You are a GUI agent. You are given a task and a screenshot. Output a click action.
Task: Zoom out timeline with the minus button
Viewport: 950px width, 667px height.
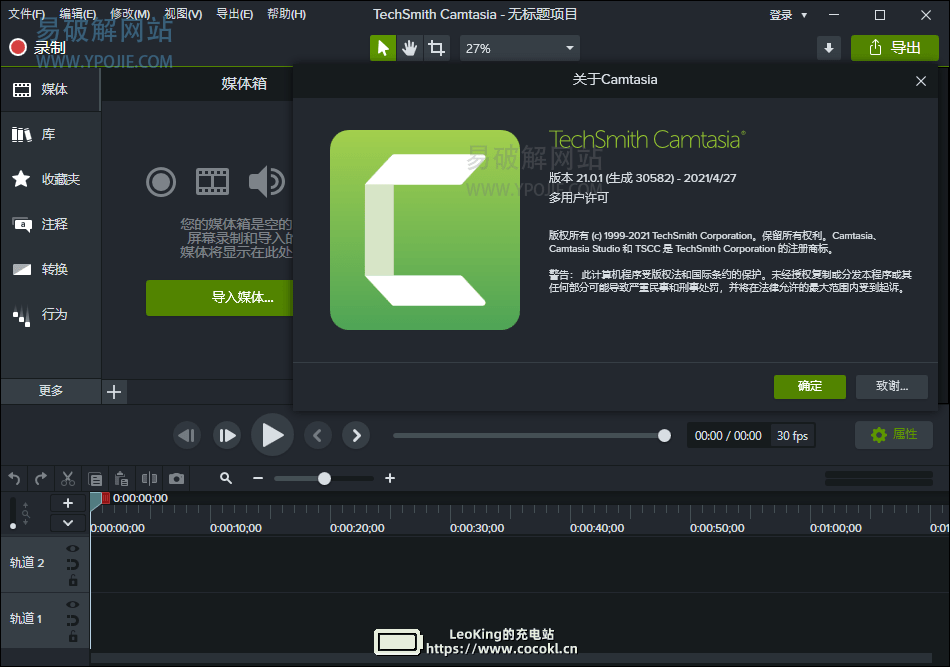(x=258, y=479)
